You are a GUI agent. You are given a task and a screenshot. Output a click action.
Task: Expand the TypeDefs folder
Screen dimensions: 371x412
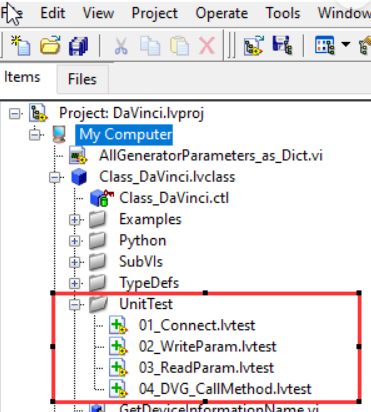(x=75, y=283)
